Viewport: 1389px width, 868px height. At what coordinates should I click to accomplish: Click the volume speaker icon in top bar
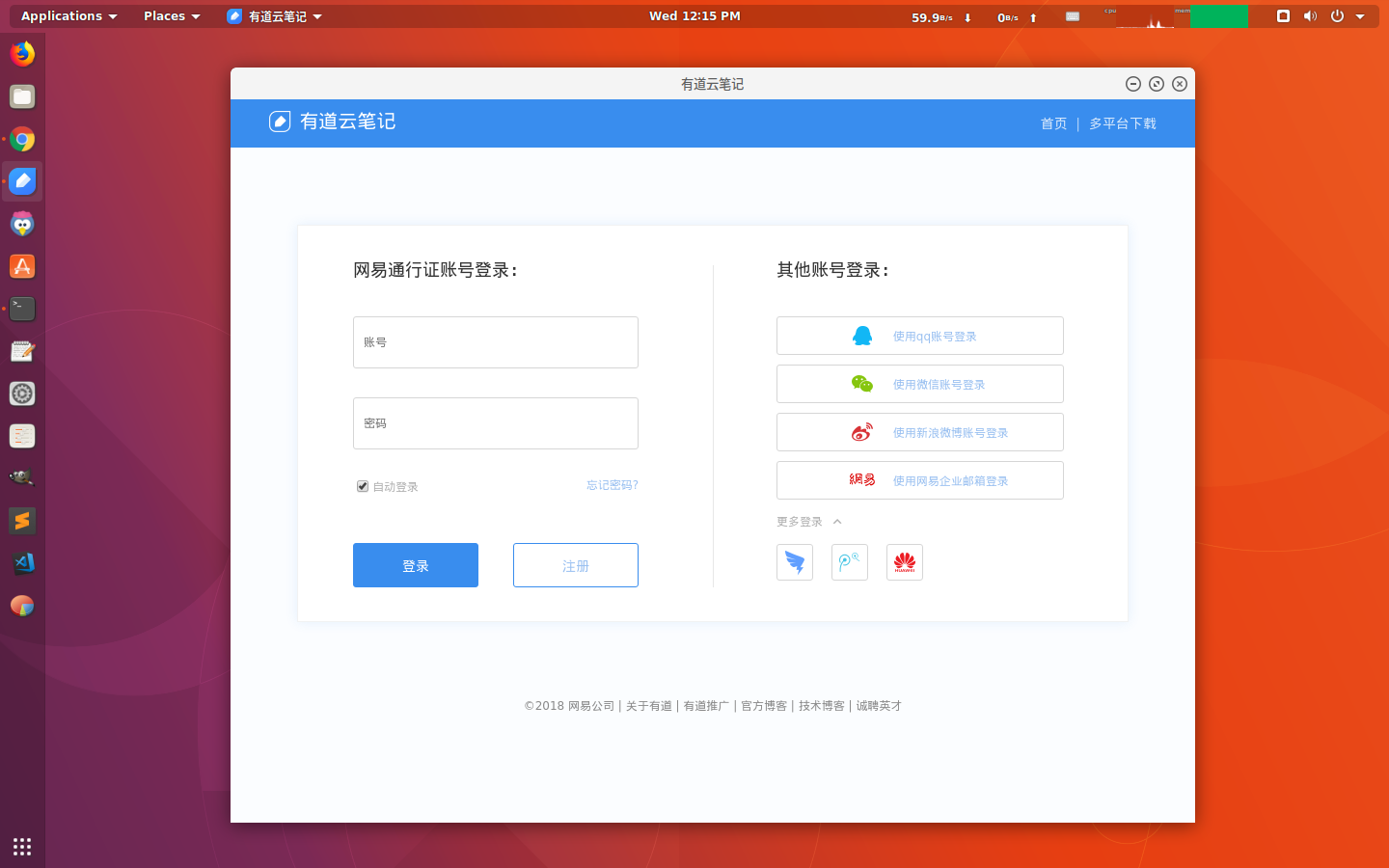1310,16
